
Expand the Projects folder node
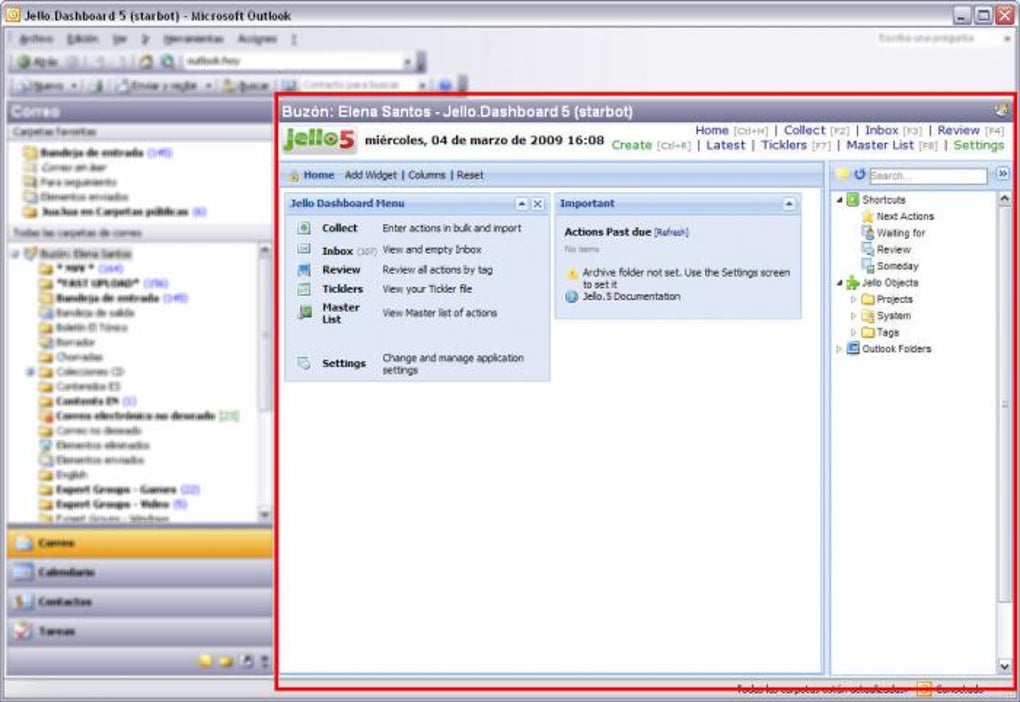coord(853,299)
